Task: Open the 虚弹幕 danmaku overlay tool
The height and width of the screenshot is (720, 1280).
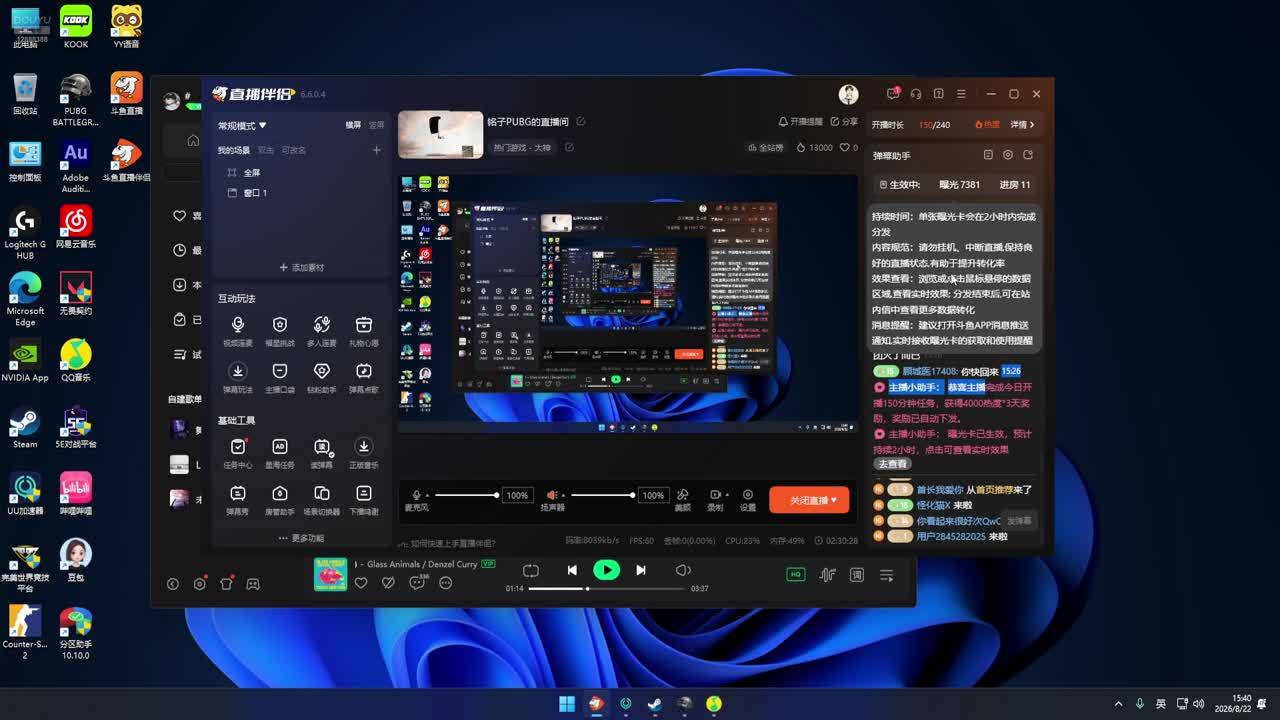Action: coord(322,453)
